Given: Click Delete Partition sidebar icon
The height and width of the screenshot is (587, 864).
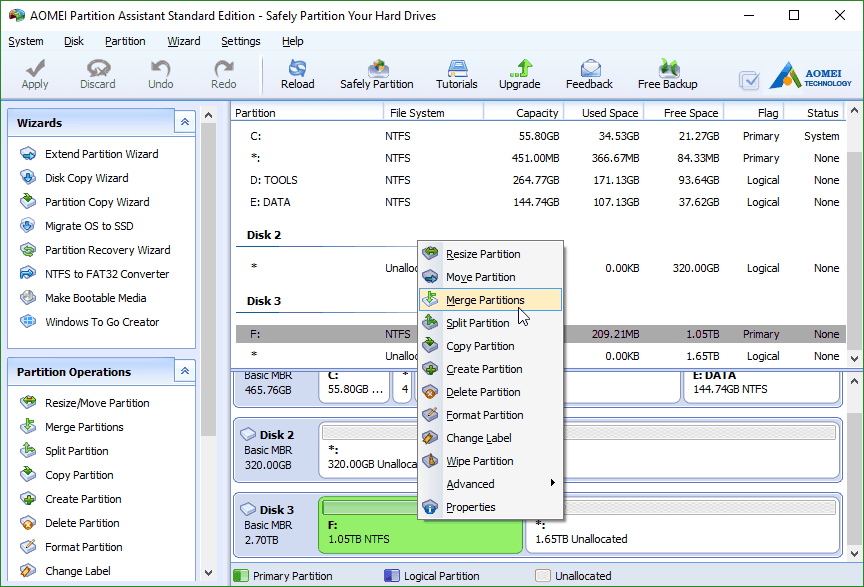Looking at the screenshot, I should 28,523.
